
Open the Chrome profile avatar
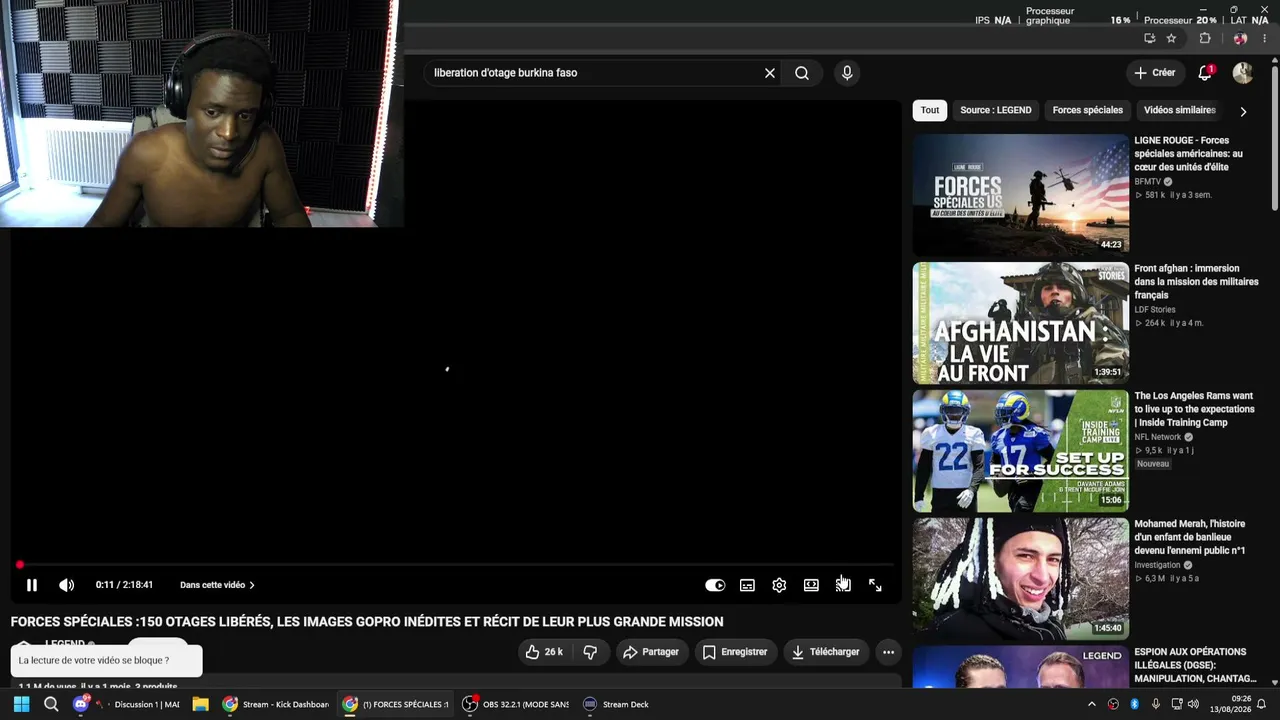click(1240, 38)
